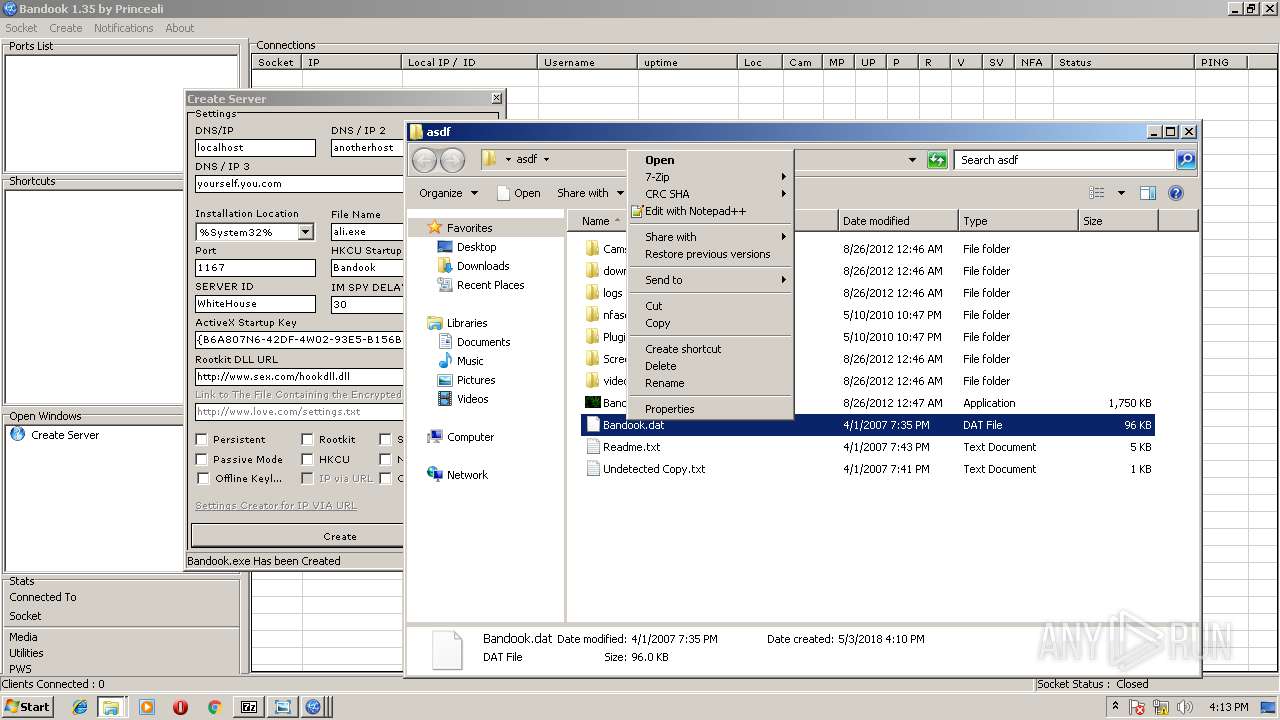The width and height of the screenshot is (1280, 720).
Task: Choose Properties in context menu
Action: (710, 409)
